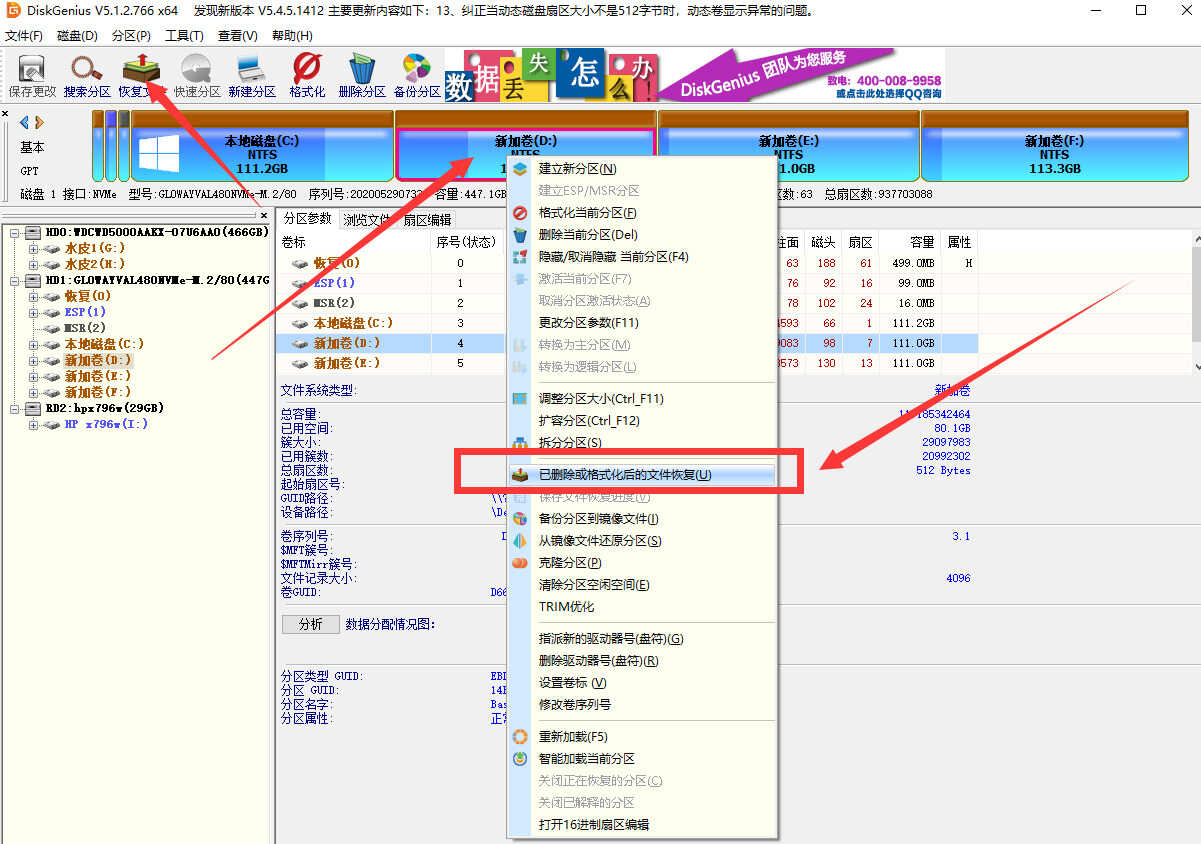Click the 属性 column header
Screen dimensions: 1201x844
coord(959,242)
